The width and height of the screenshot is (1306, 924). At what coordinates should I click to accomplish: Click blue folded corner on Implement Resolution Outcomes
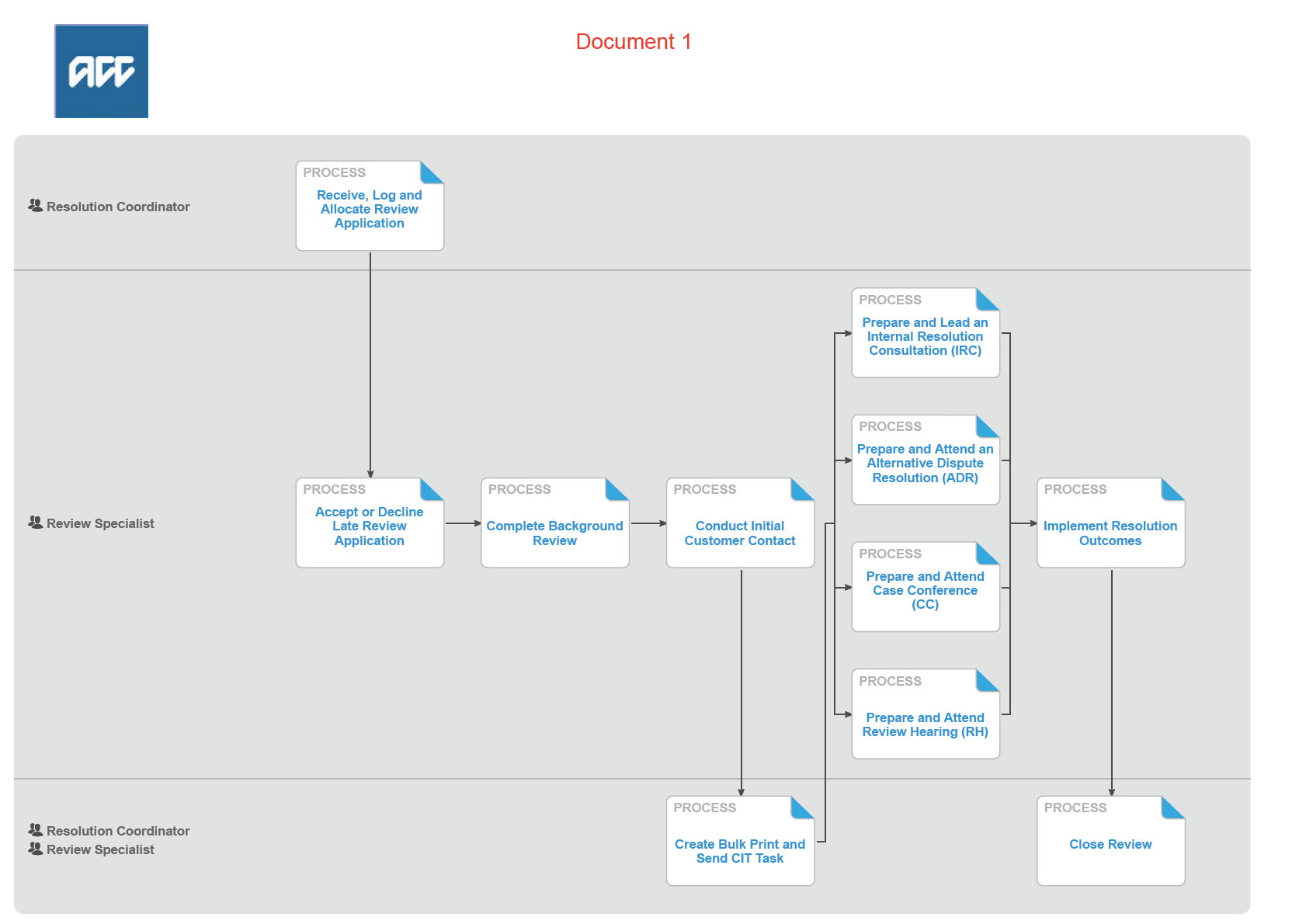pyautogui.click(x=1174, y=488)
